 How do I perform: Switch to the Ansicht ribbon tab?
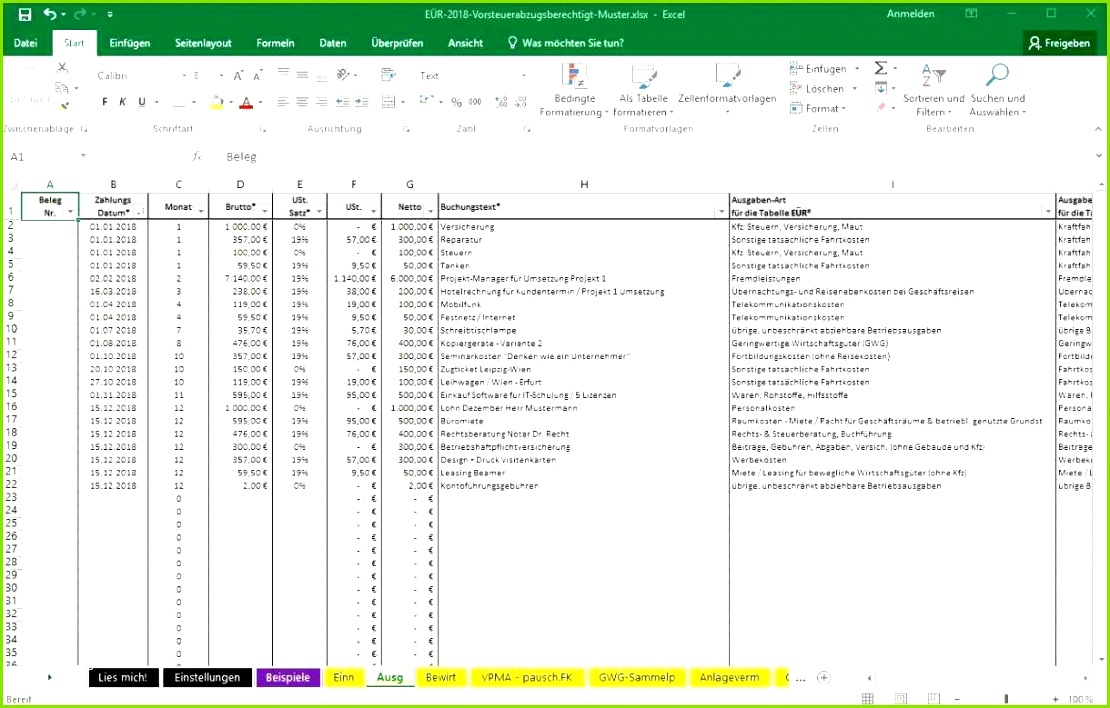(465, 43)
